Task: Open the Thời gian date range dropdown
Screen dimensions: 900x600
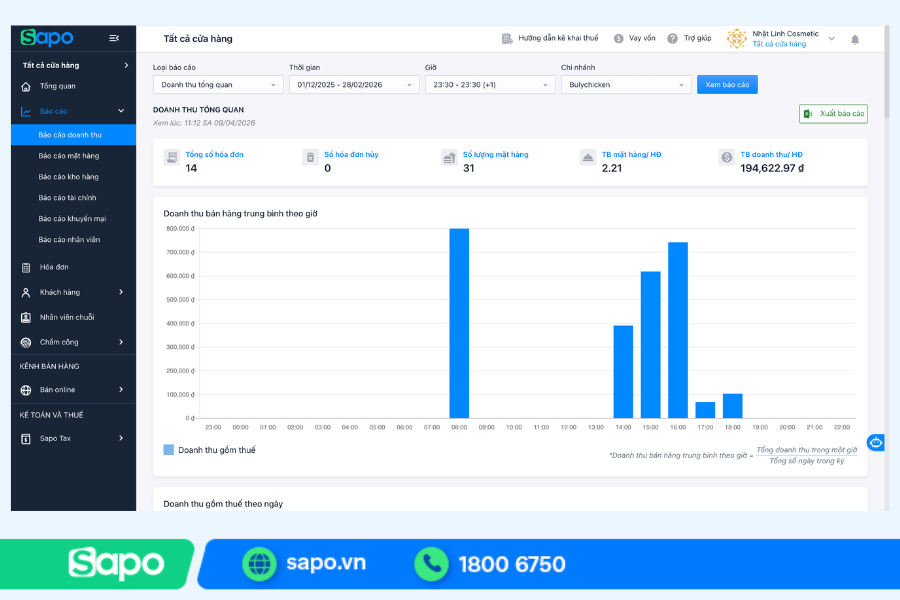Action: pos(354,85)
